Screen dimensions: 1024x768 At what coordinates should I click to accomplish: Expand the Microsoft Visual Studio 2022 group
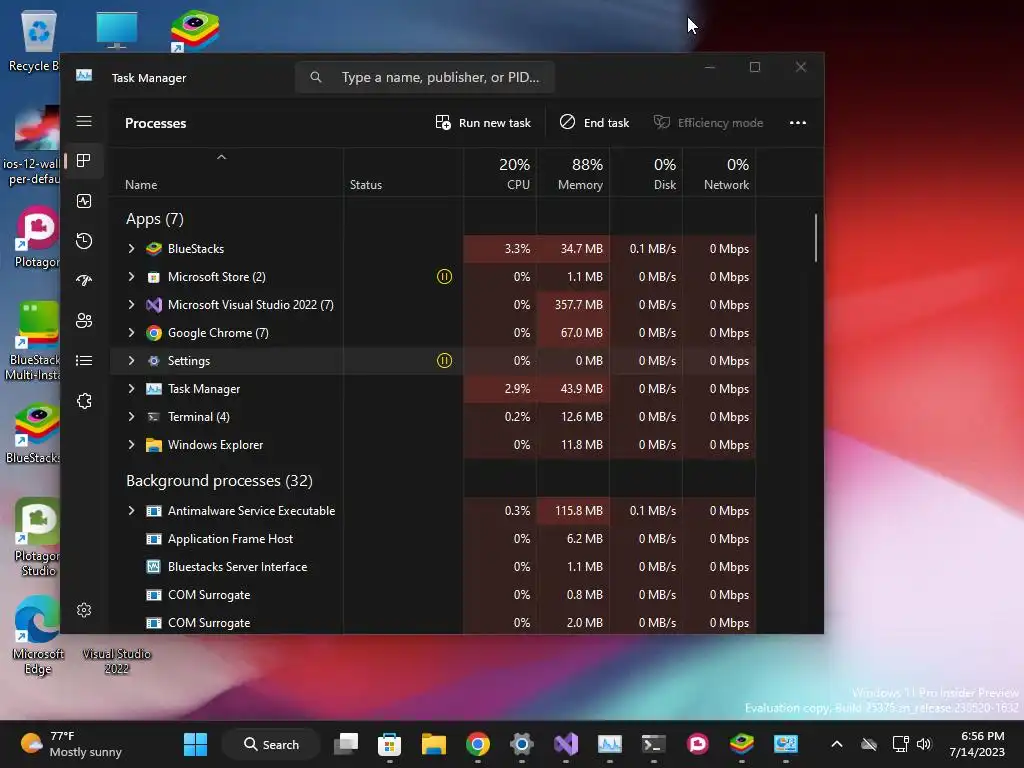(131, 305)
